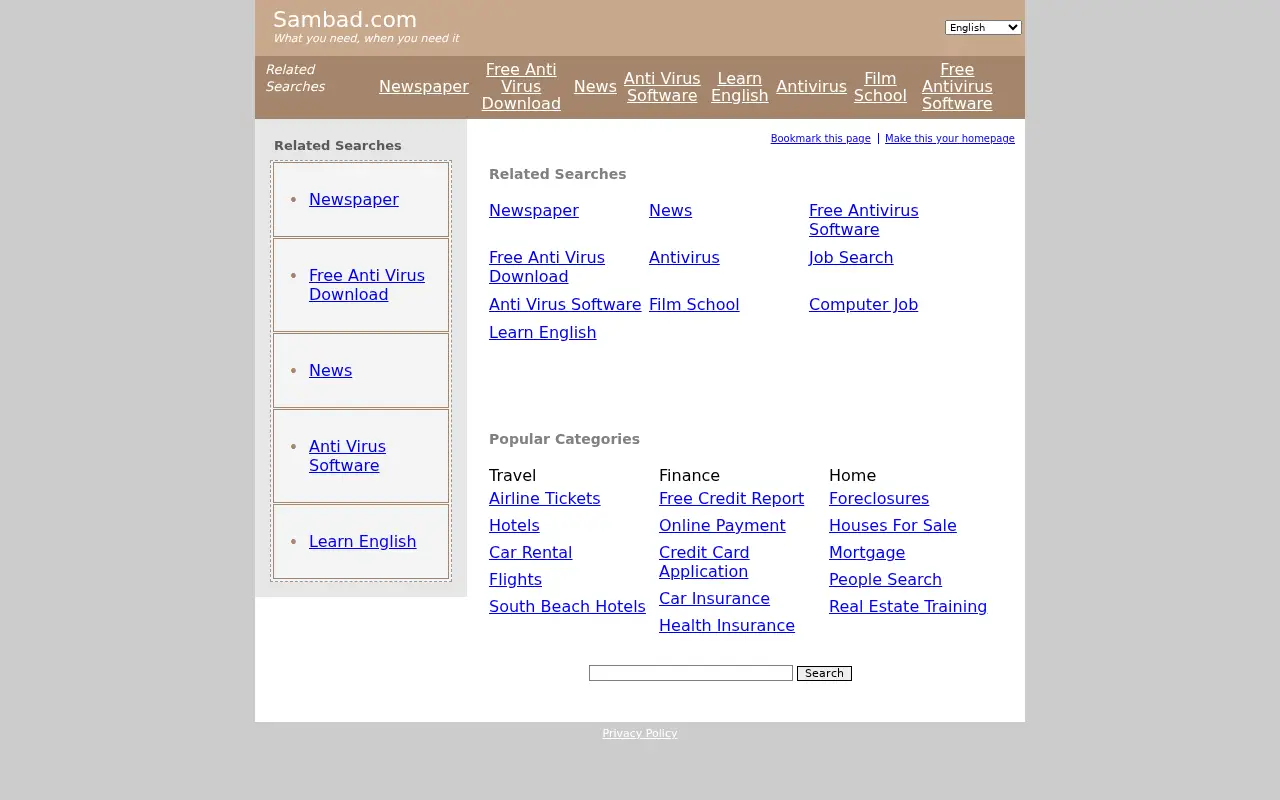Open the Computer Job link
Screen dimensions: 1280x800
863,304
